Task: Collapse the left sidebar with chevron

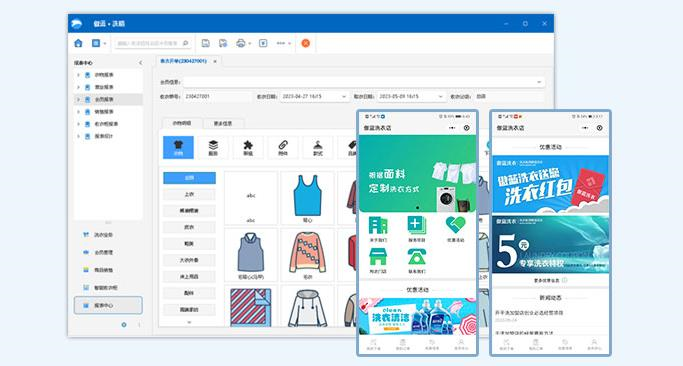Action: tap(140, 63)
